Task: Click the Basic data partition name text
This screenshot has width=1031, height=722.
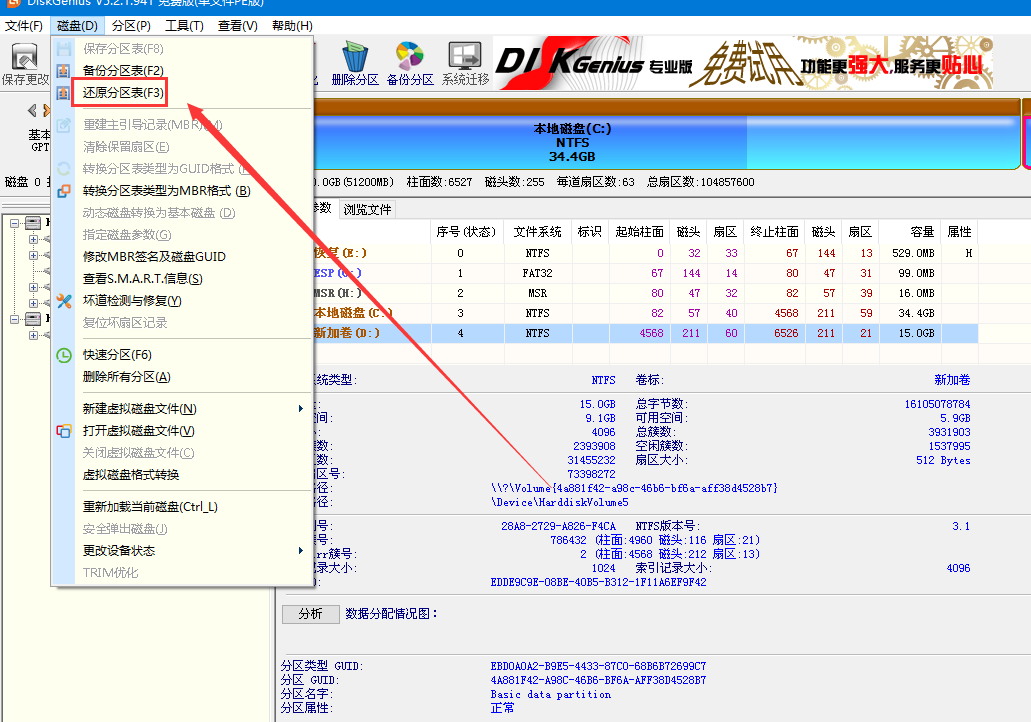Action: click(550, 694)
